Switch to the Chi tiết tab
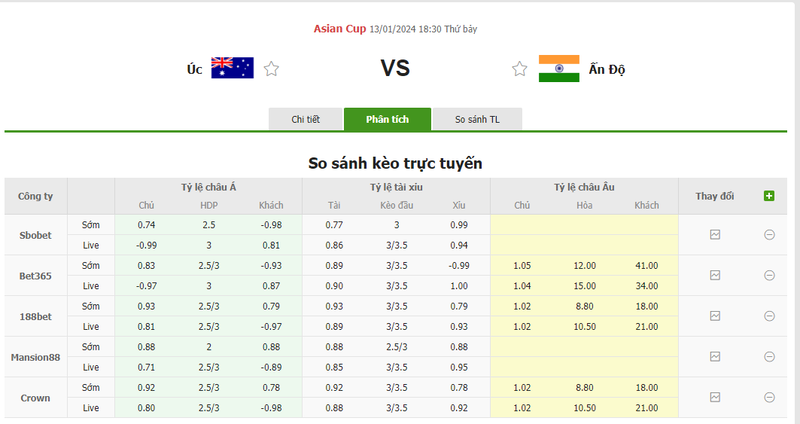Screen dimensions: 800x424 click(x=305, y=119)
